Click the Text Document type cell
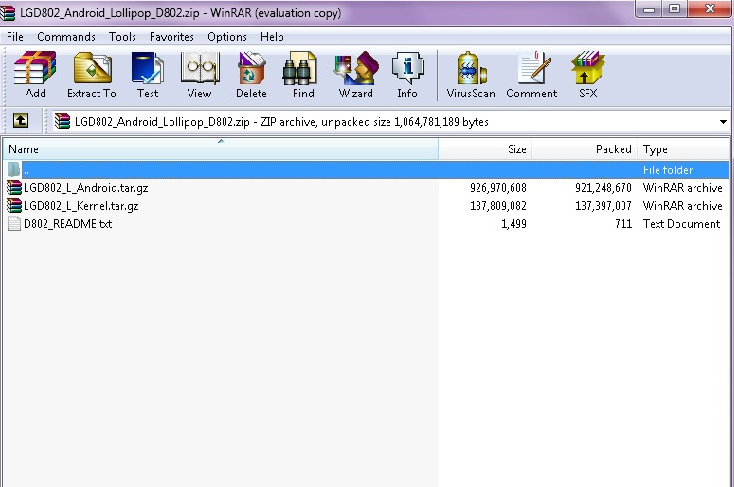Image resolution: width=734 pixels, height=487 pixels. coord(681,224)
